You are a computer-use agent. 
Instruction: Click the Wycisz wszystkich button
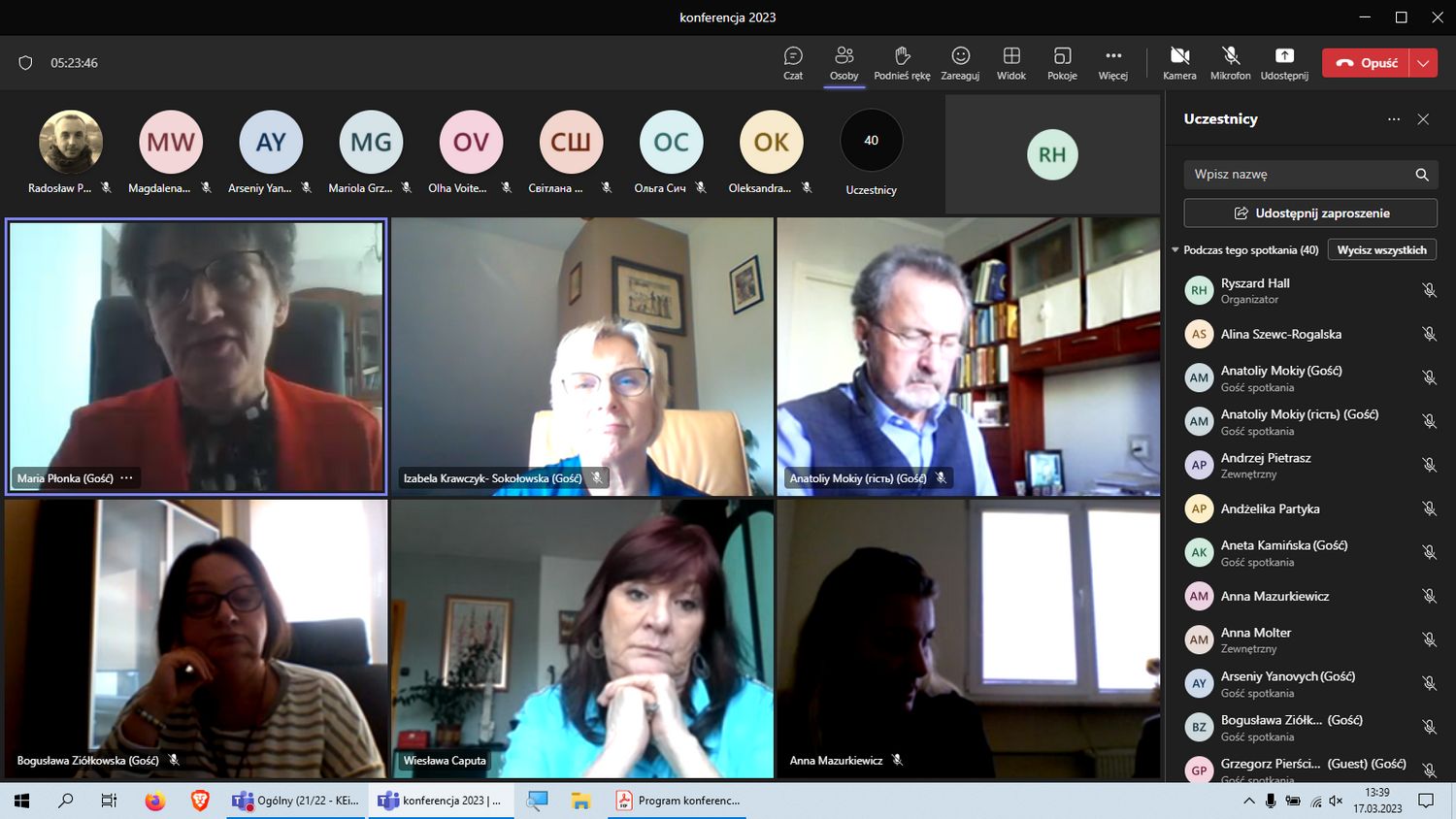pos(1381,250)
